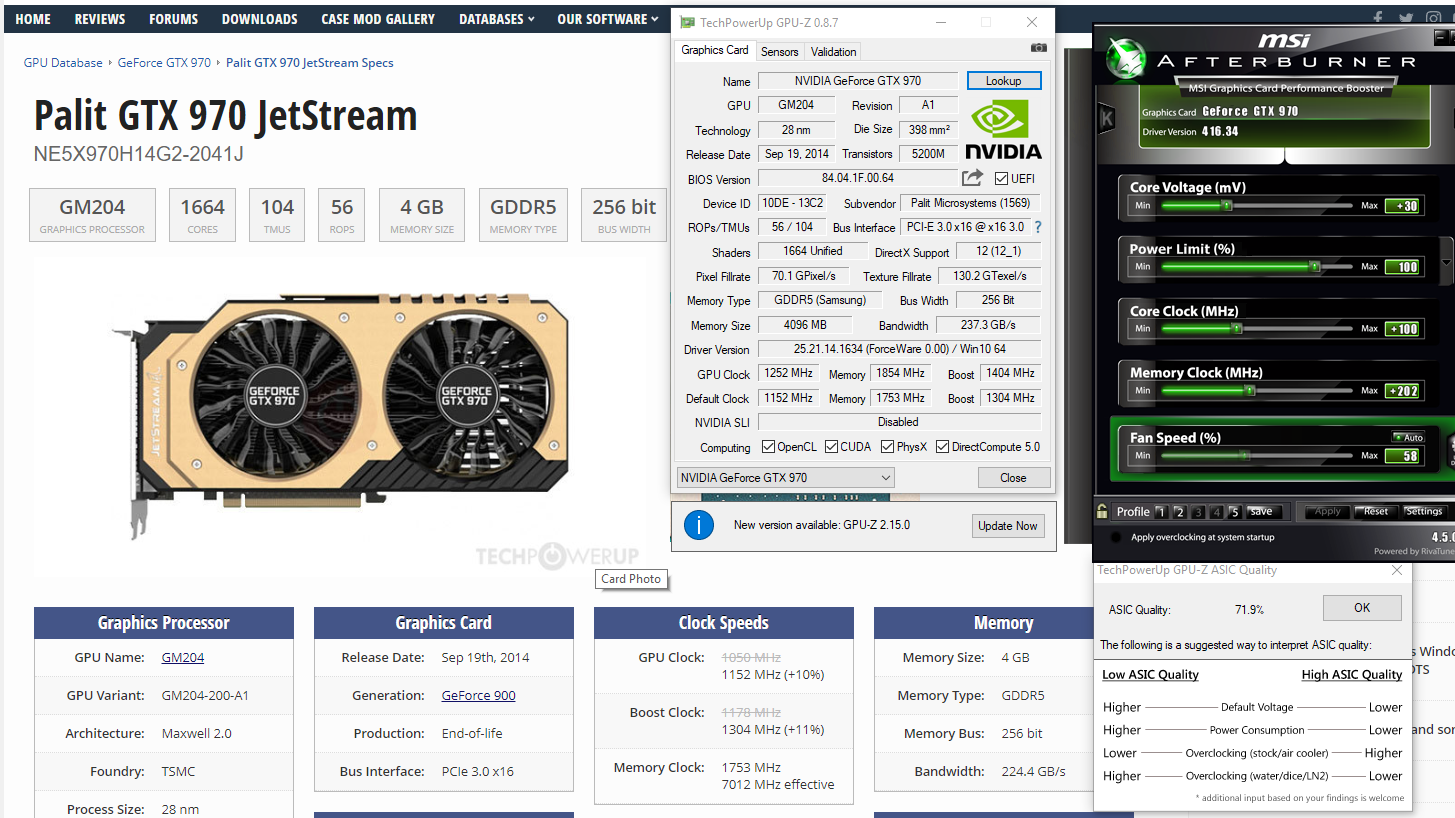Switch to the Sensors tab in GPU-Z
Image resolution: width=1455 pixels, height=818 pixels.
(780, 52)
